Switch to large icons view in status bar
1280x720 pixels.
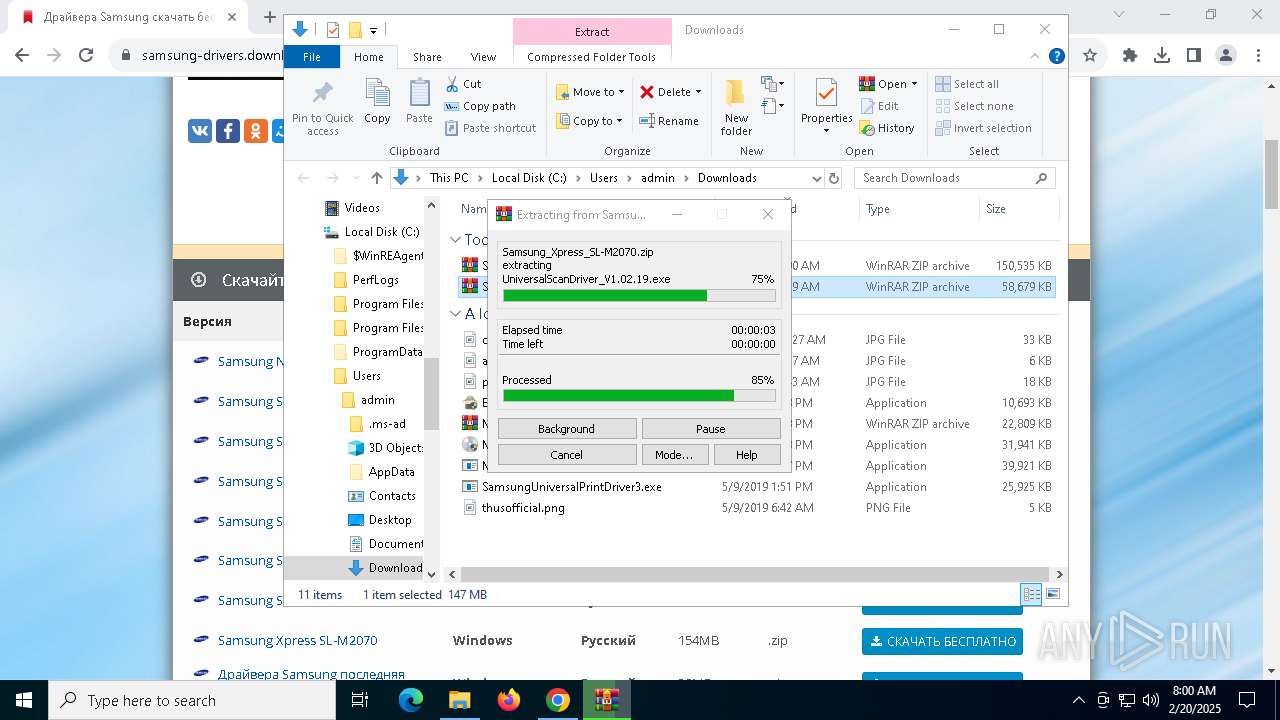(x=1052, y=594)
